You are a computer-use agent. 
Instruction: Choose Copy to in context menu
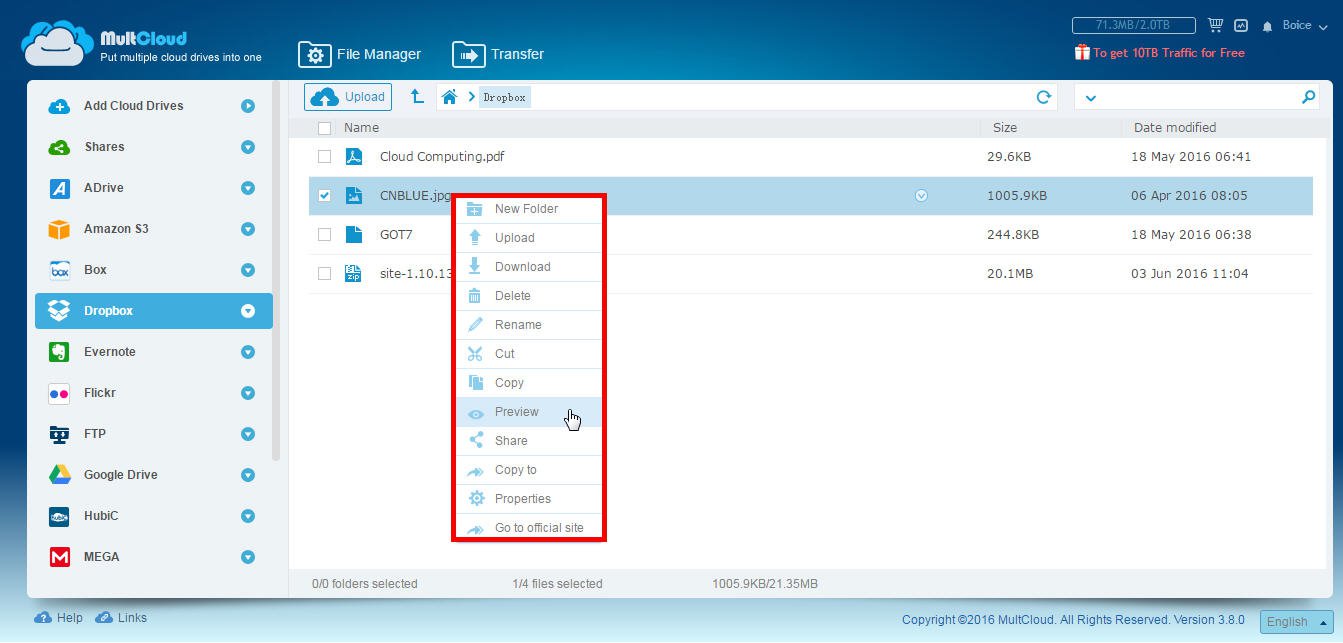pos(529,470)
